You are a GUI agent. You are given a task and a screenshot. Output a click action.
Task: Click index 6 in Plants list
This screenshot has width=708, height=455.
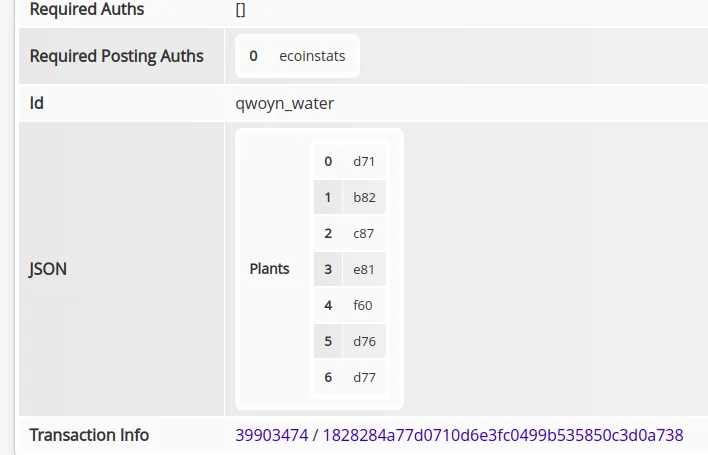(328, 377)
